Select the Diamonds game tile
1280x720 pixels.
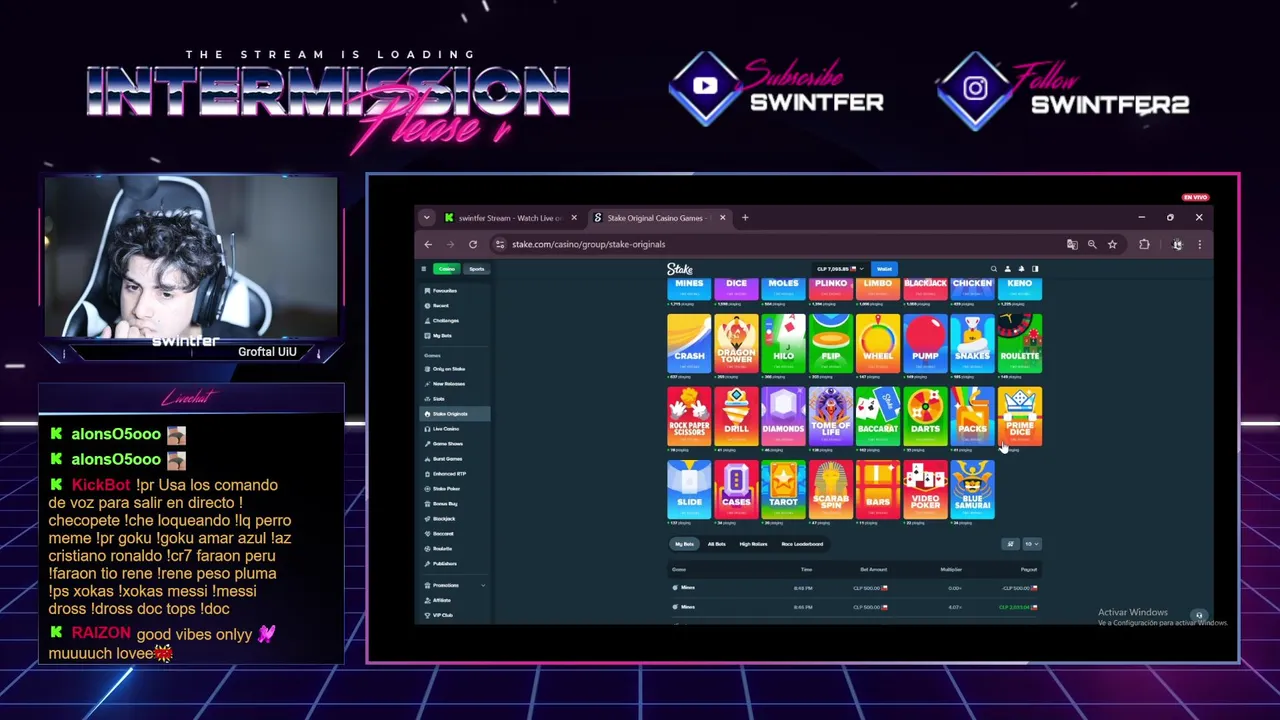click(783, 416)
